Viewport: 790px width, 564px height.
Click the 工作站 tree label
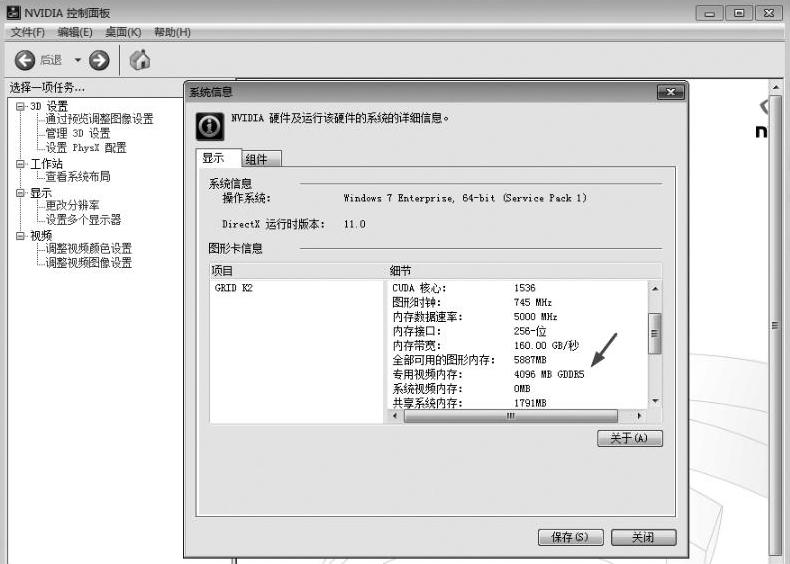click(x=46, y=164)
